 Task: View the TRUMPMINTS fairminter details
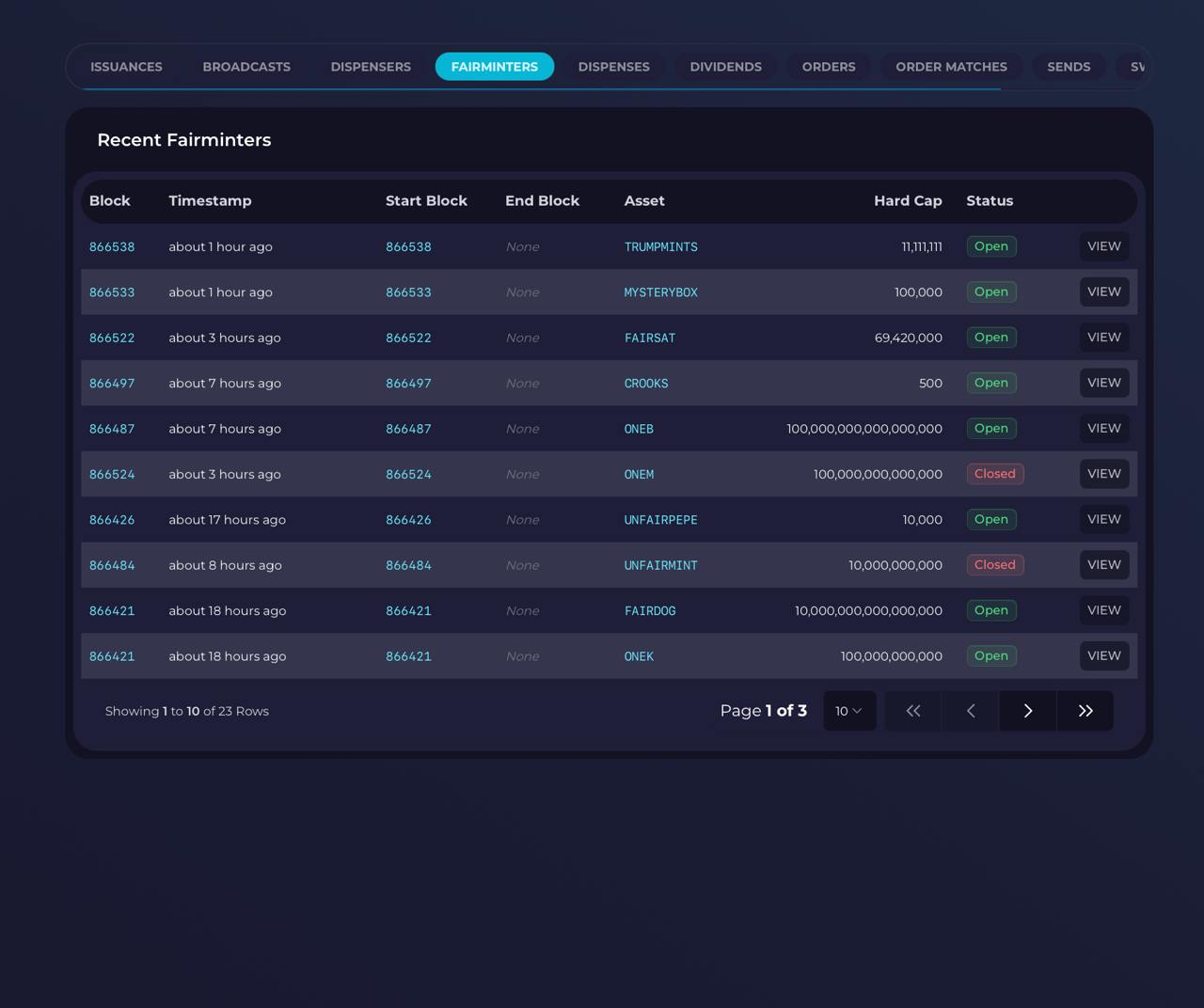click(x=1104, y=246)
